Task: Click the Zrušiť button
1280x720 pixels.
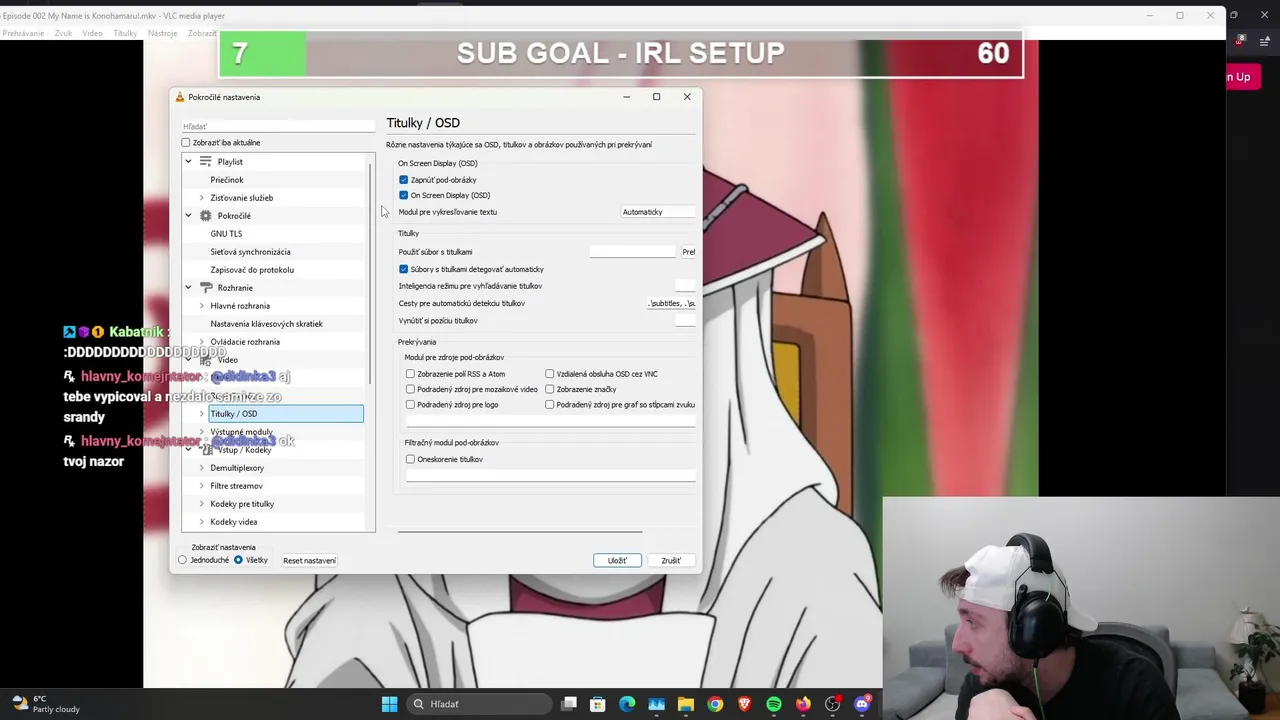Action: [x=671, y=560]
